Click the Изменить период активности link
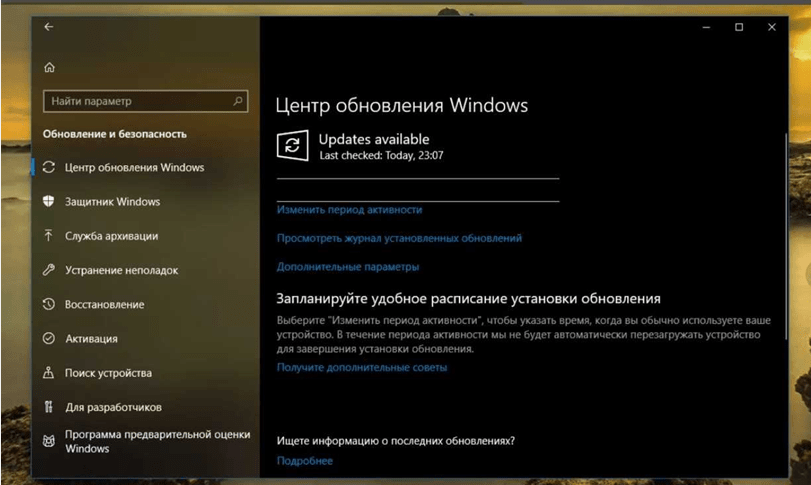This screenshot has width=811, height=485. [349, 210]
